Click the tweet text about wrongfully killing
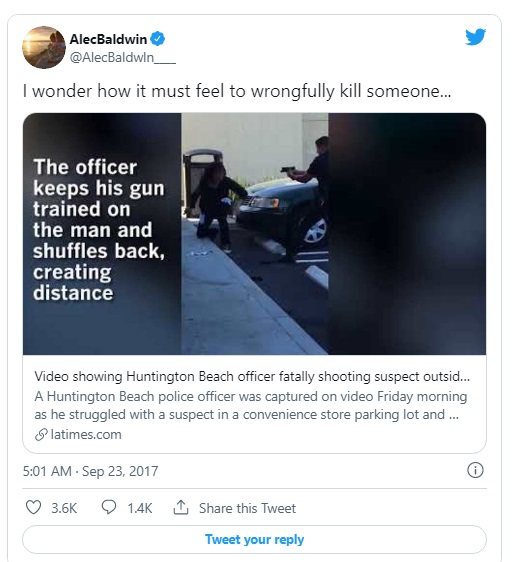Image resolution: width=515 pixels, height=562 pixels. [x=237, y=91]
